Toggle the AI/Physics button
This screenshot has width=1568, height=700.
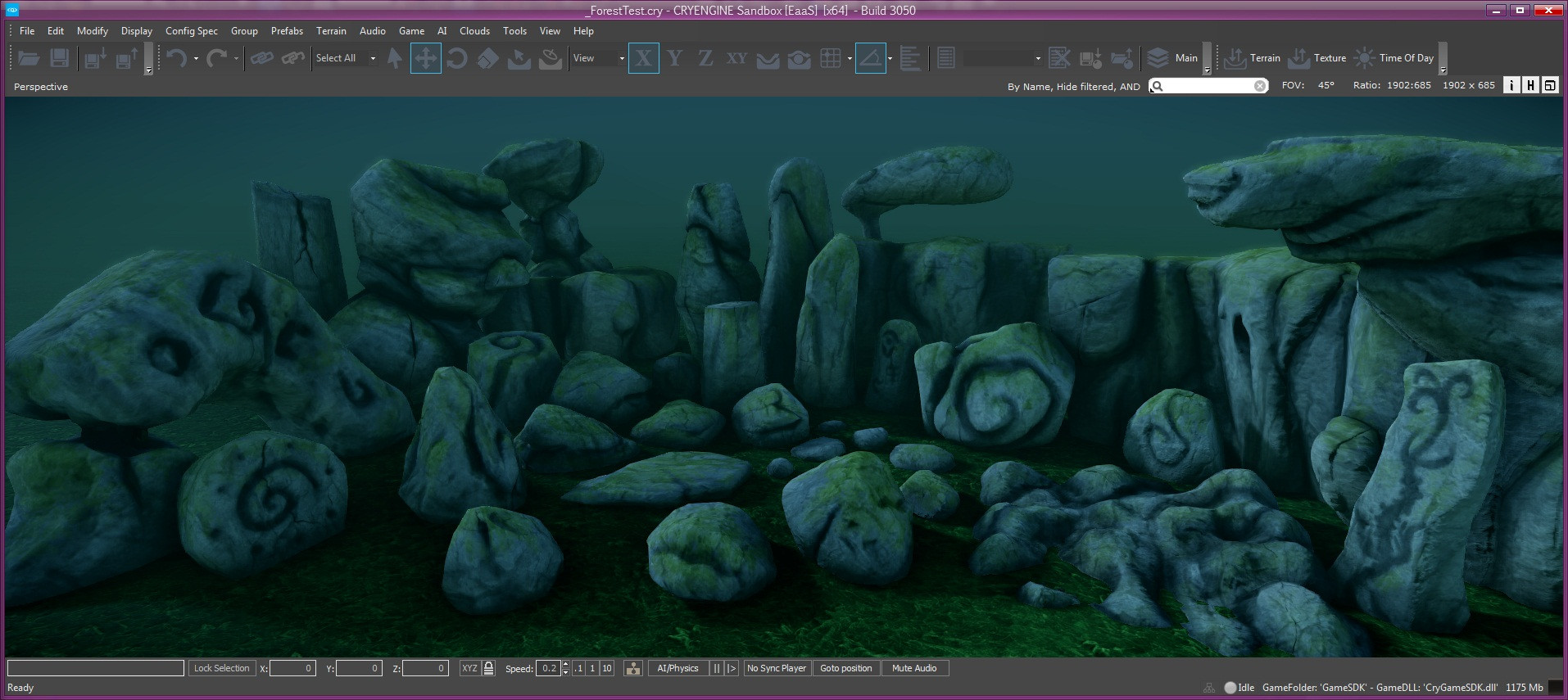(x=678, y=668)
